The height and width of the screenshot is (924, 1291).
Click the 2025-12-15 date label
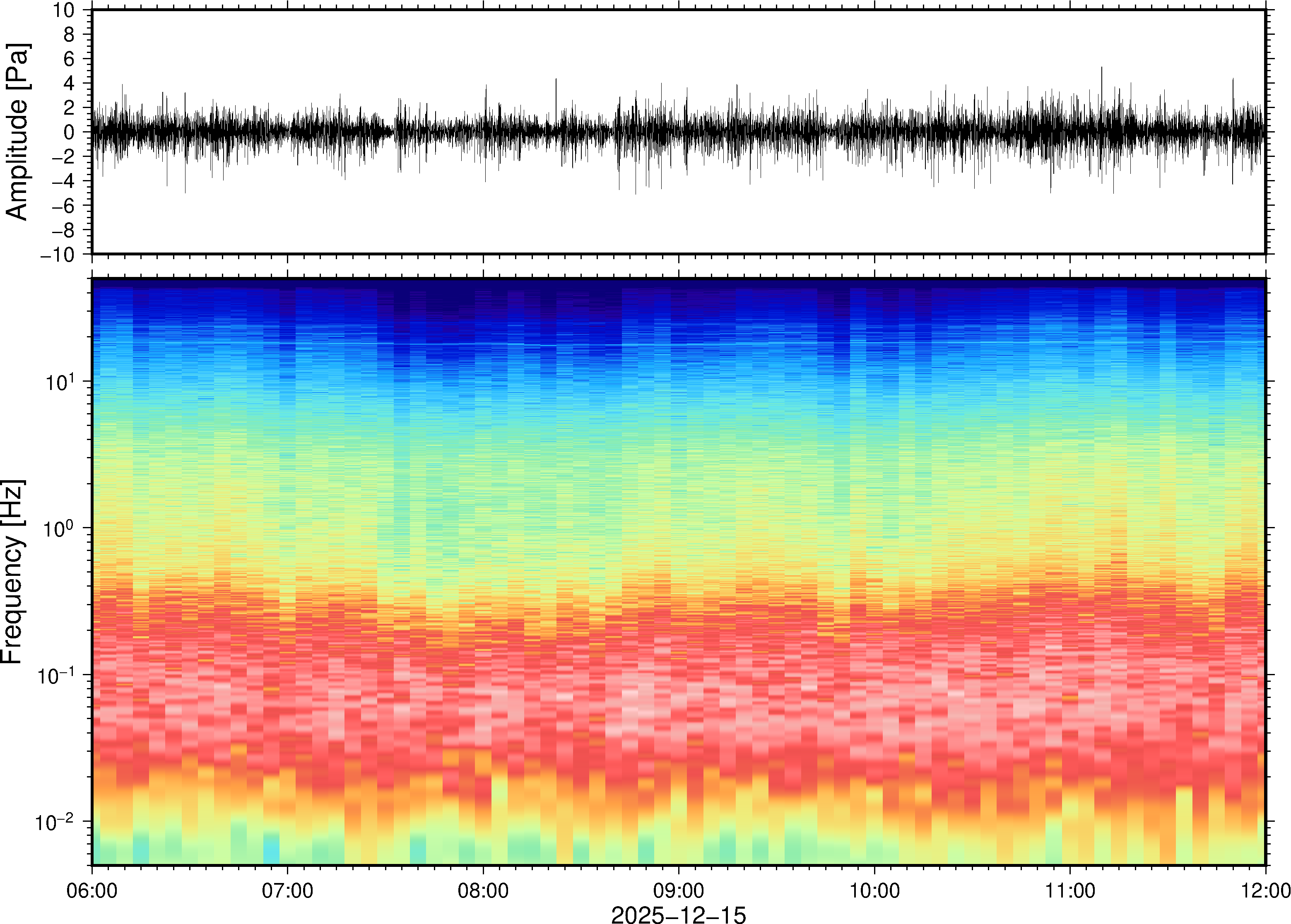[678, 914]
